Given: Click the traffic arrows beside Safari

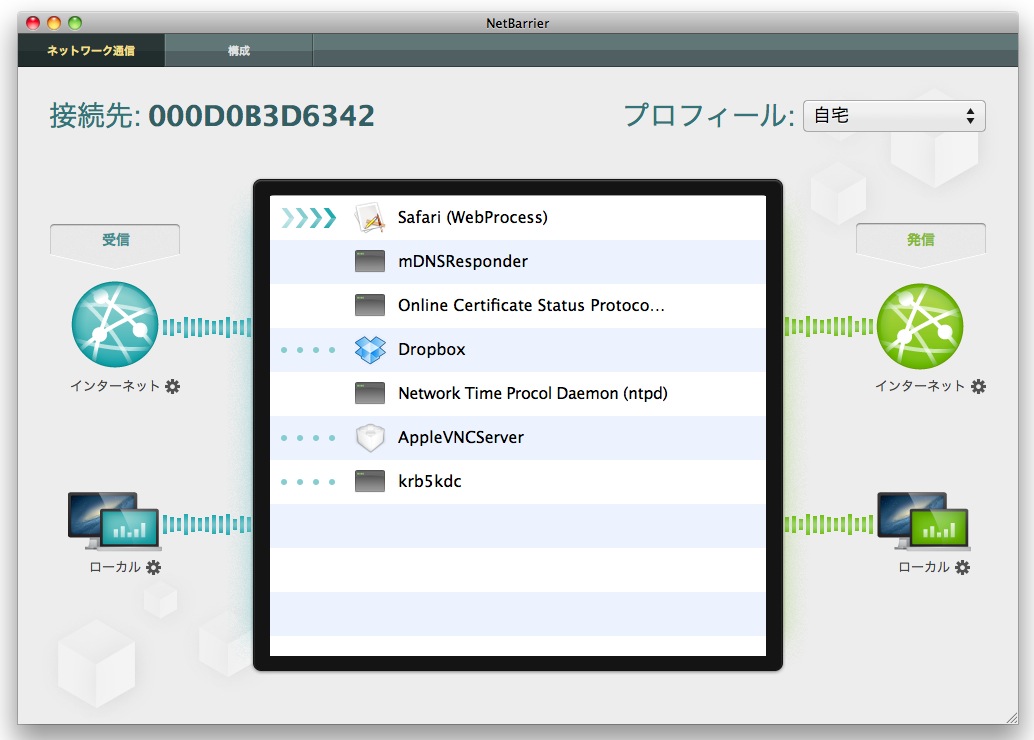Looking at the screenshot, I should tap(309, 218).
